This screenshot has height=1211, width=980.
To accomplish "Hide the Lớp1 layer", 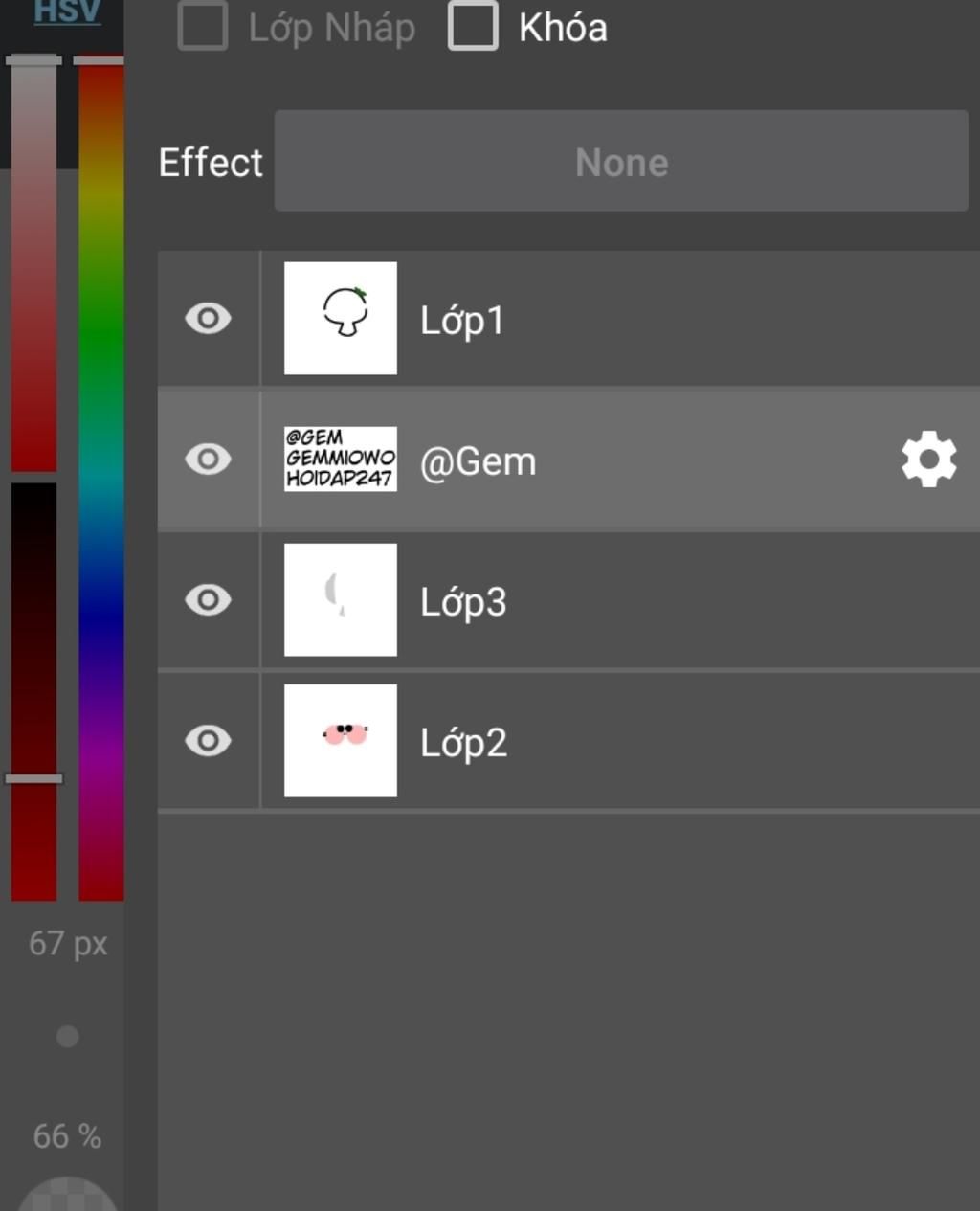I will [x=208, y=319].
